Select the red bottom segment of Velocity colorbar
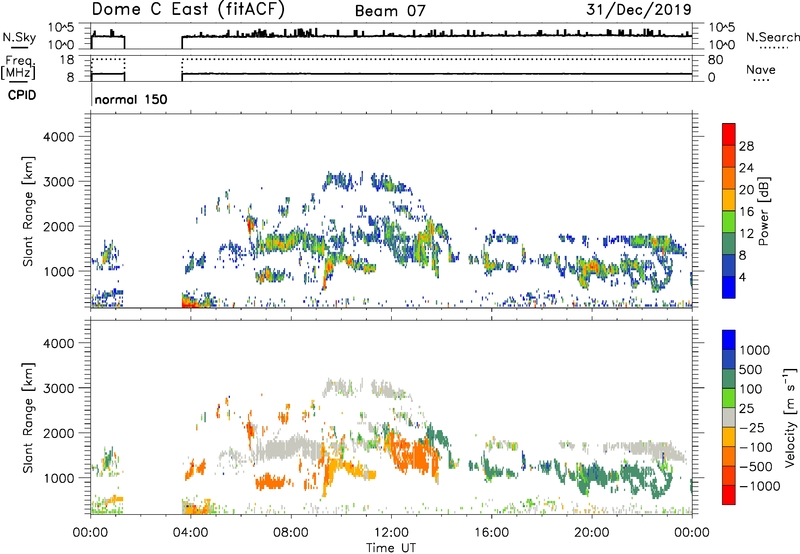The image size is (800, 554). point(729,495)
